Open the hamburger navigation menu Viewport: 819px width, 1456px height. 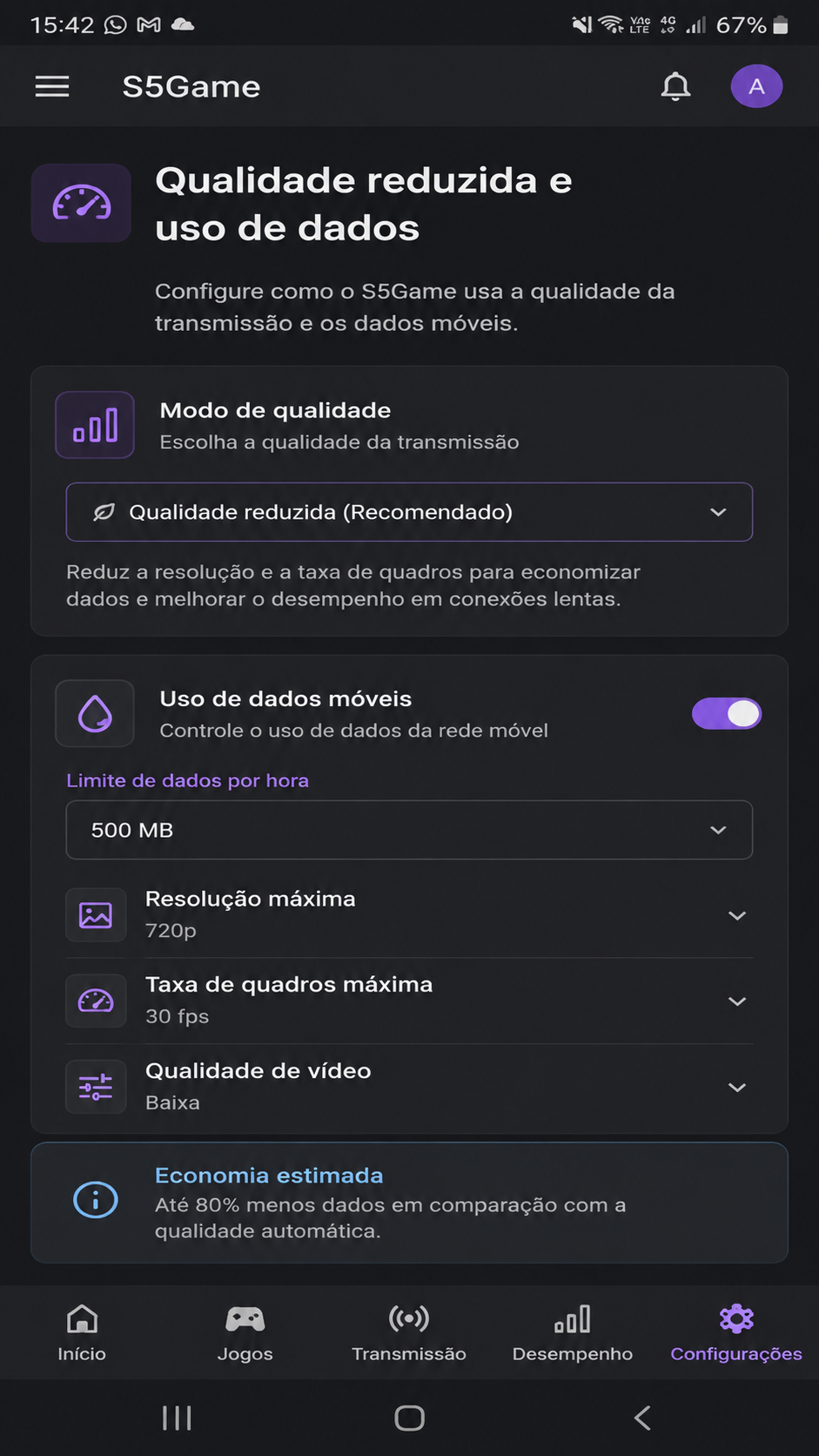52,86
